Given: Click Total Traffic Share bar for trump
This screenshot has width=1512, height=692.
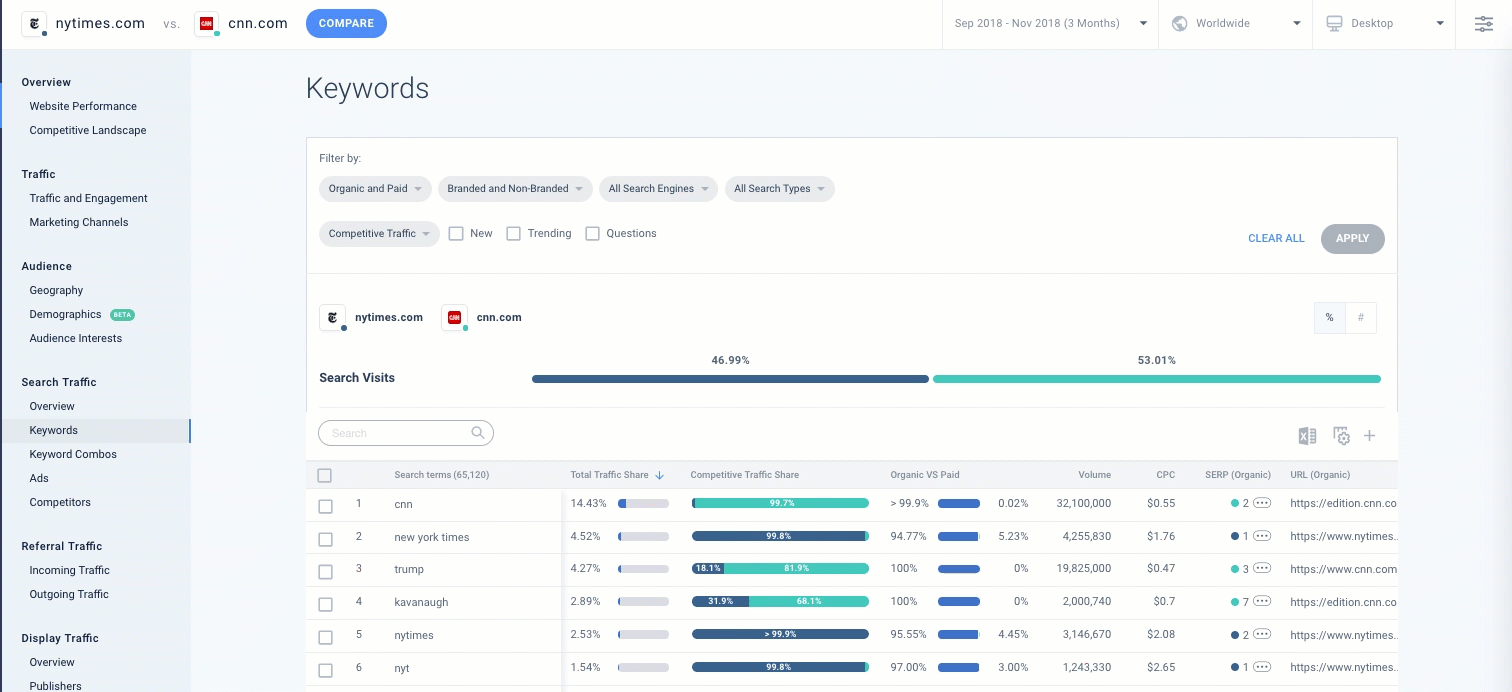Looking at the screenshot, I should 643,569.
